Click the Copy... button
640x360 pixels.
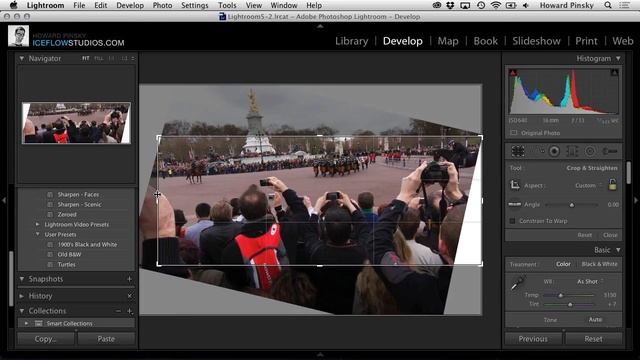46,339
